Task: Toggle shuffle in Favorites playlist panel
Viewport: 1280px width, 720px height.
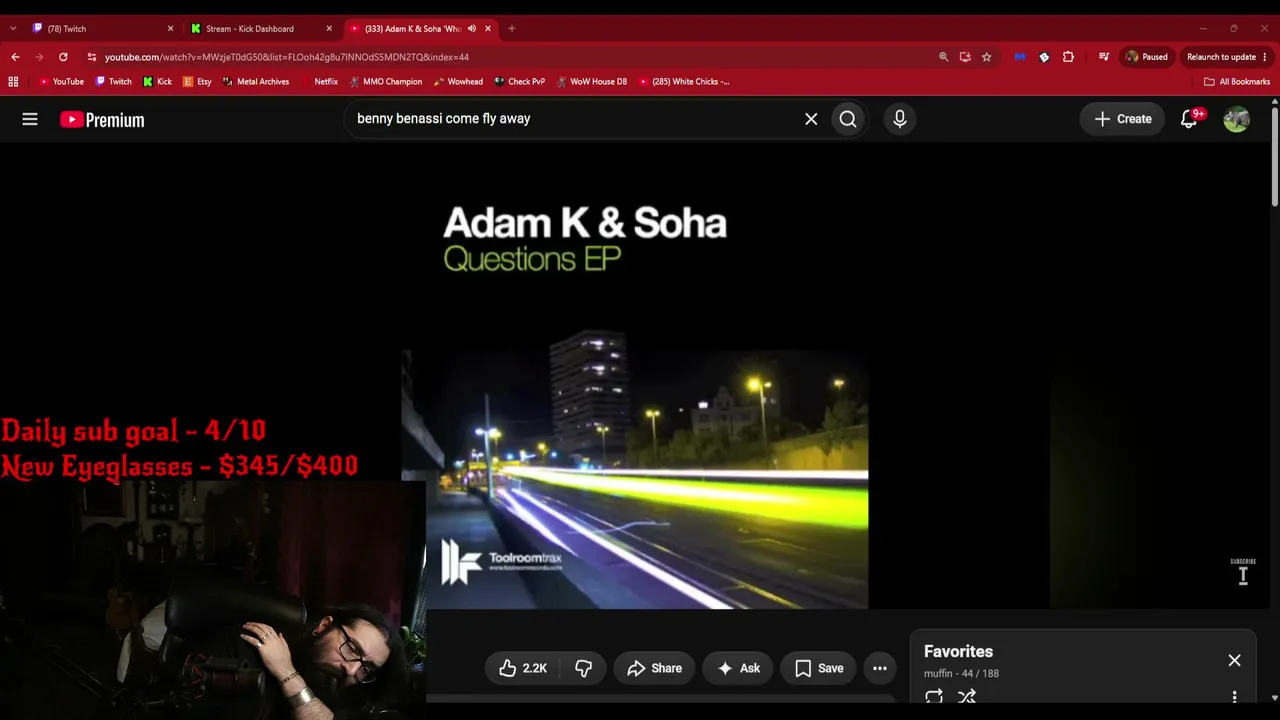Action: pos(967,697)
